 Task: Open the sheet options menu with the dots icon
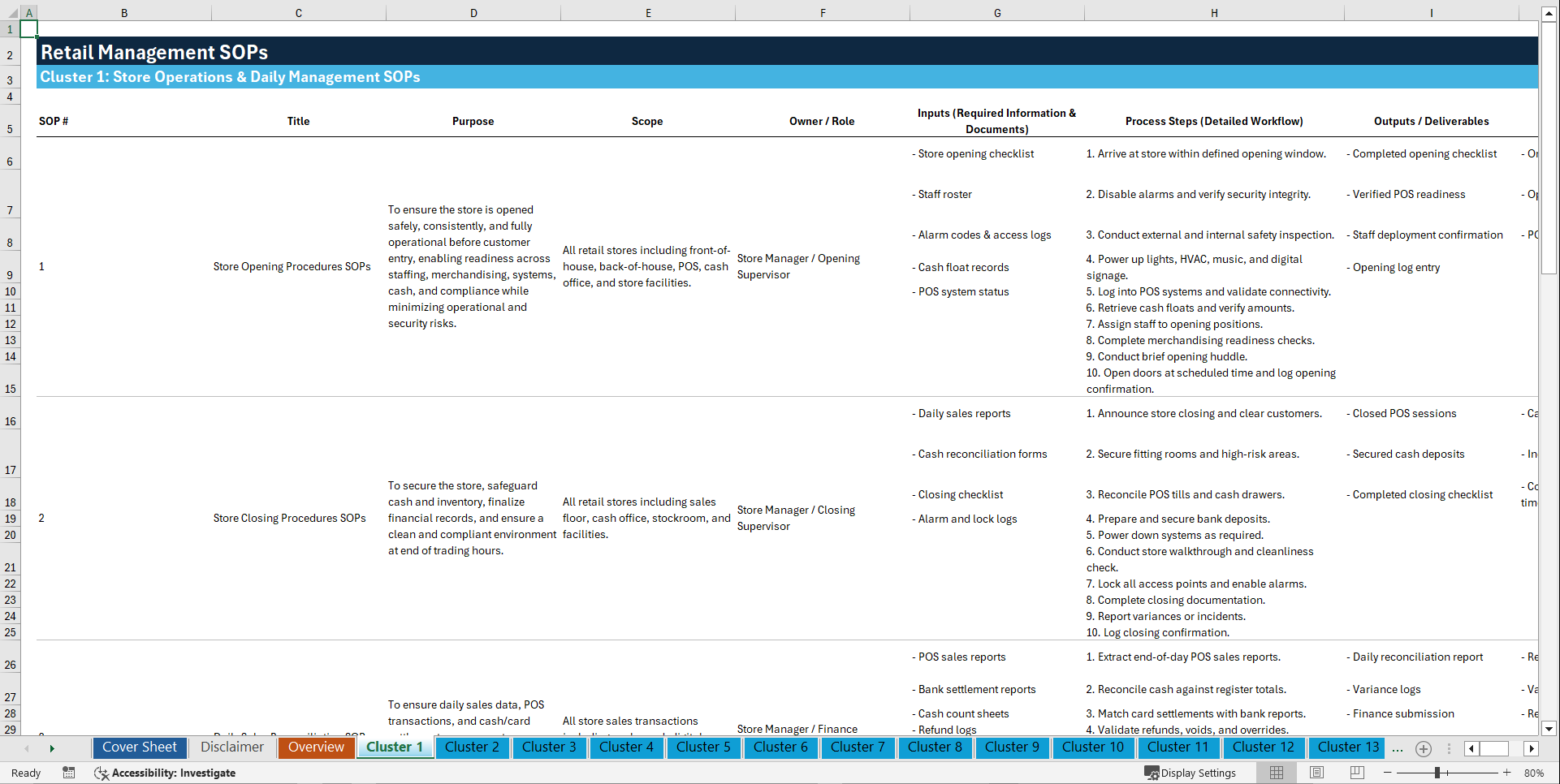1448,748
